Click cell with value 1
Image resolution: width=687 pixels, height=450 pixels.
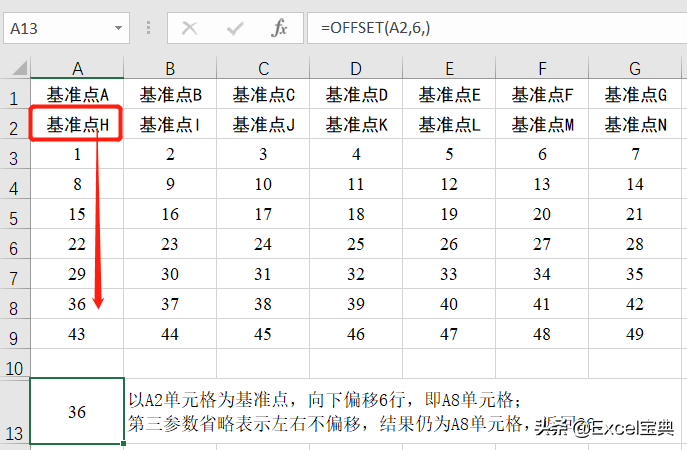[77, 154]
